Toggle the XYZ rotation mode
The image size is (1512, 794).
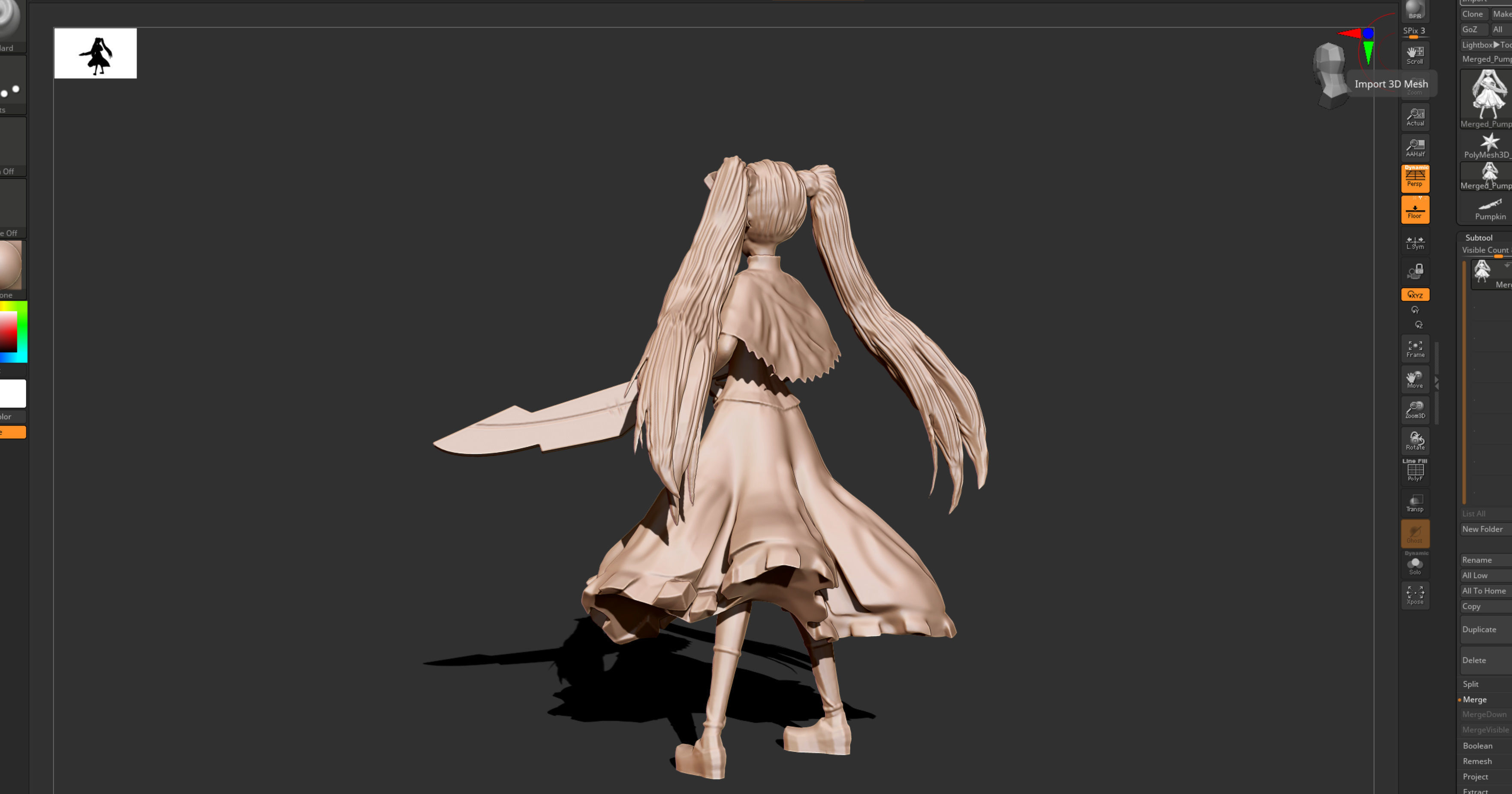[x=1415, y=295]
